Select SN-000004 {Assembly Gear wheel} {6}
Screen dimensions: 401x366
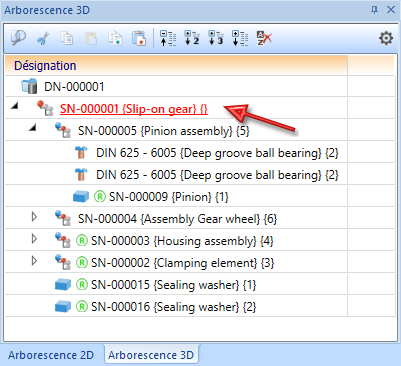coord(176,219)
